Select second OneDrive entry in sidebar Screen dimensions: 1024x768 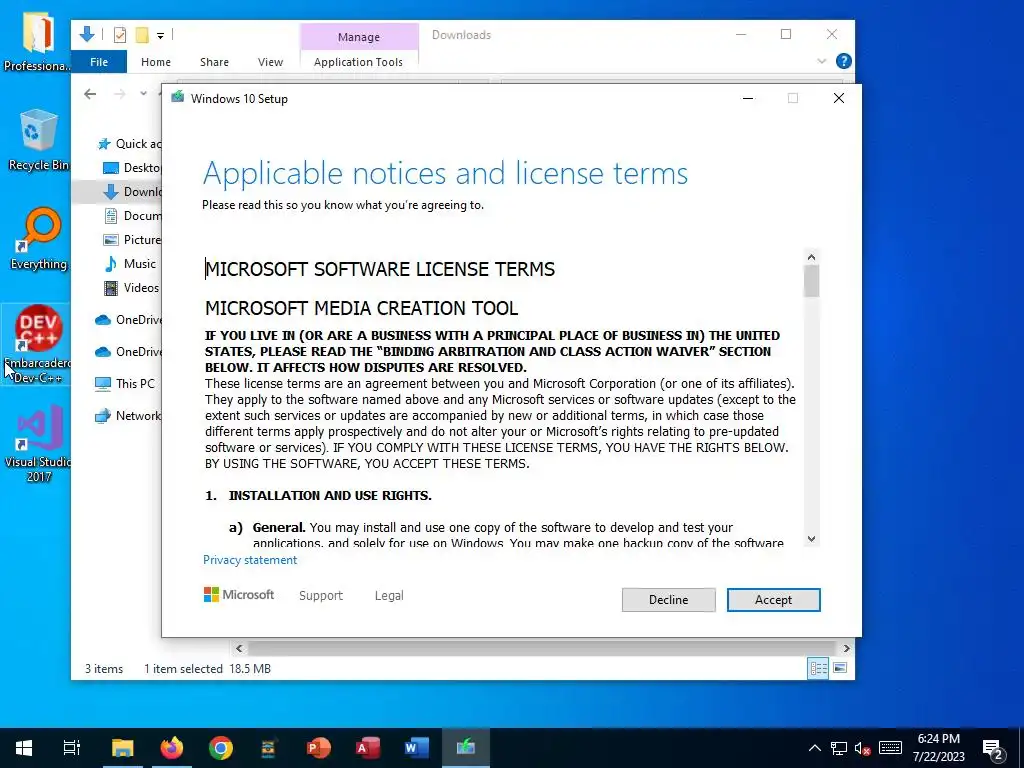pyautogui.click(x=129, y=352)
